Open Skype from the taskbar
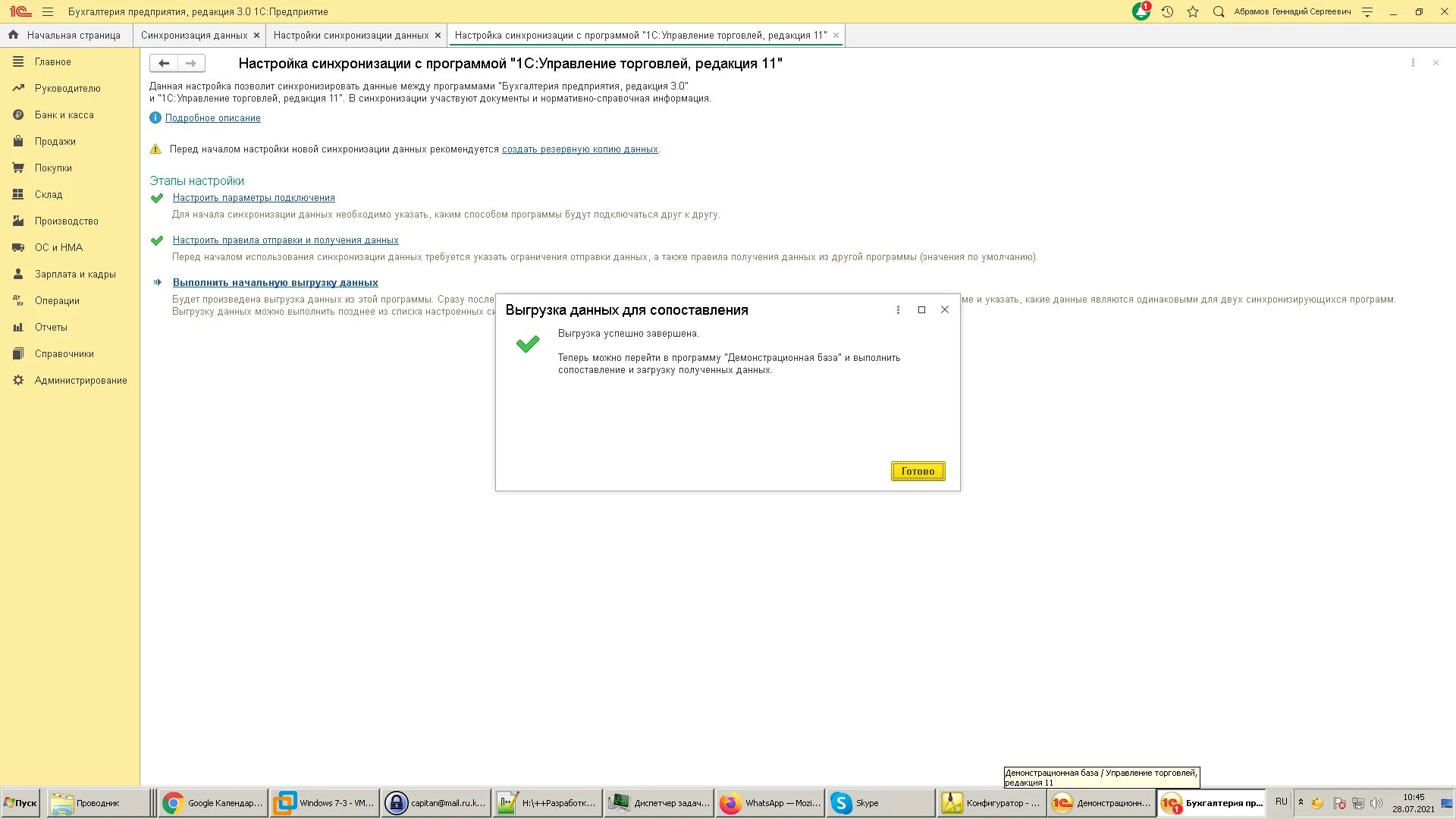The width and height of the screenshot is (1456, 819). (x=880, y=803)
